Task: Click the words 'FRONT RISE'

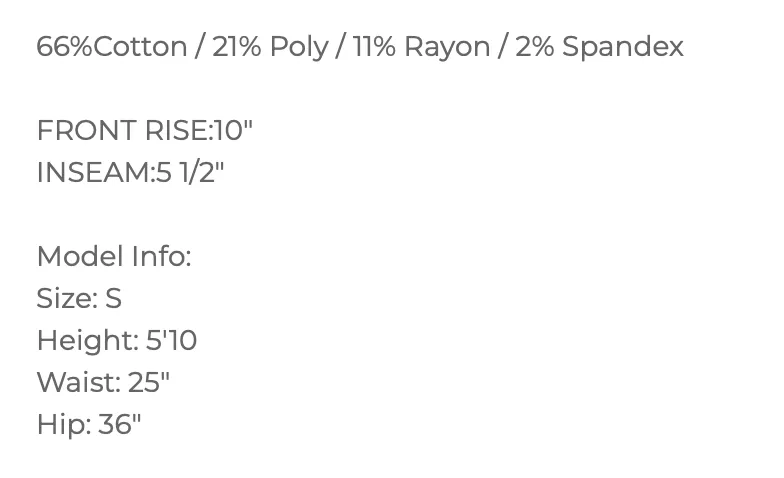Action: [122, 130]
